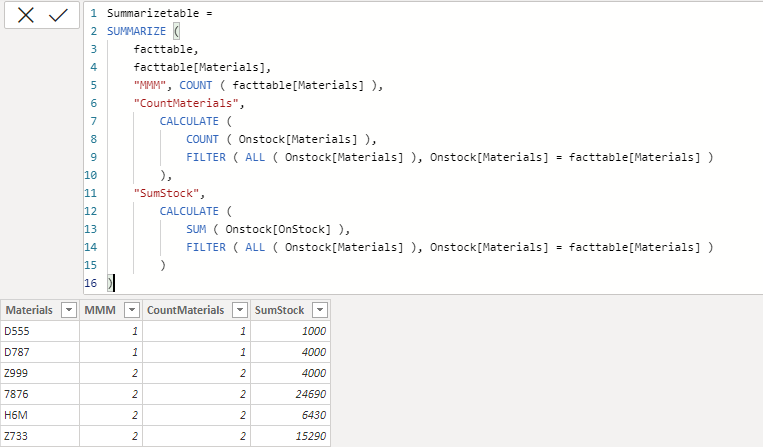Screen dimensions: 763x447
Task: Click the FILTER keyword on line 9
Action: 206,157
